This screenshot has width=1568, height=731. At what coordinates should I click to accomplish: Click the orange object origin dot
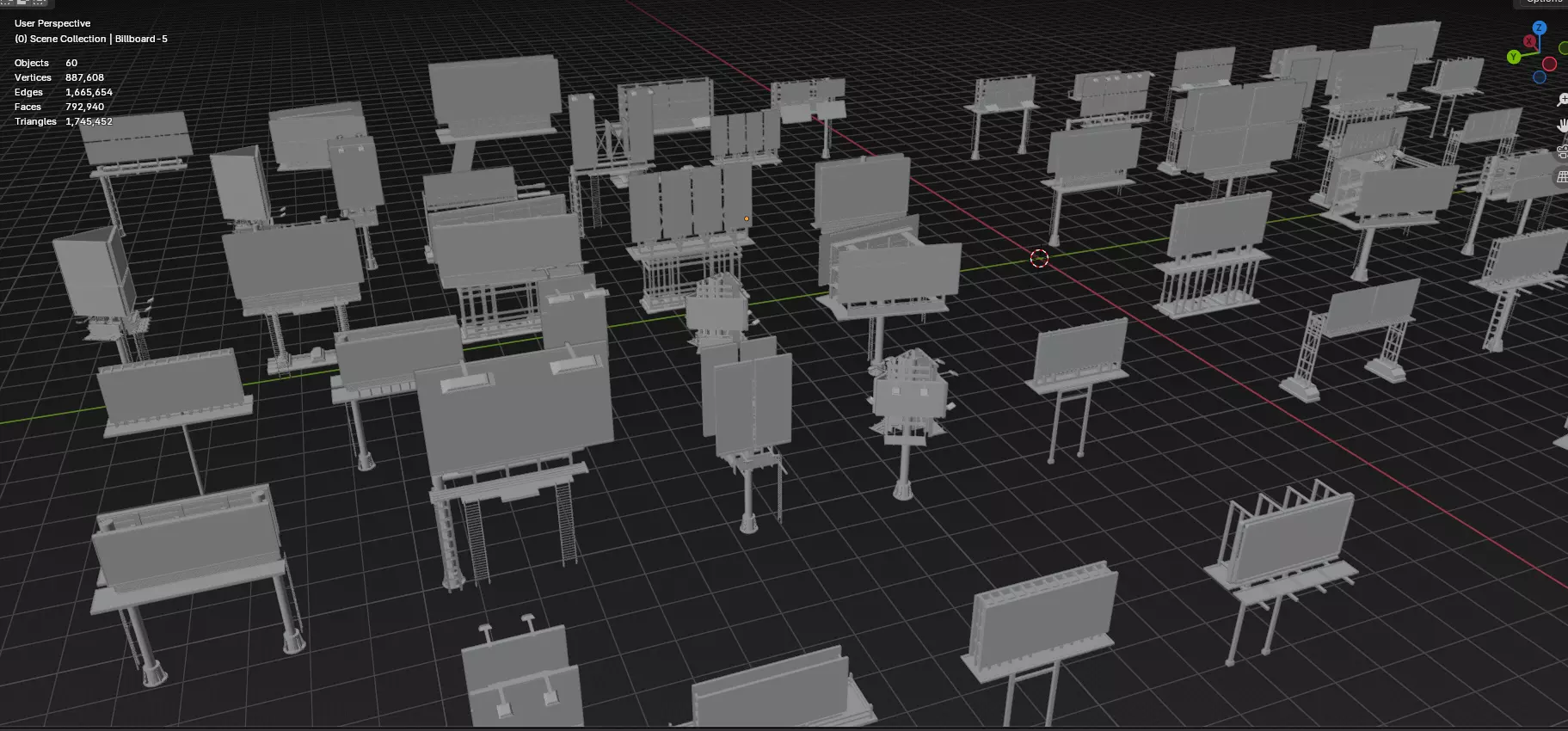pyautogui.click(x=747, y=218)
